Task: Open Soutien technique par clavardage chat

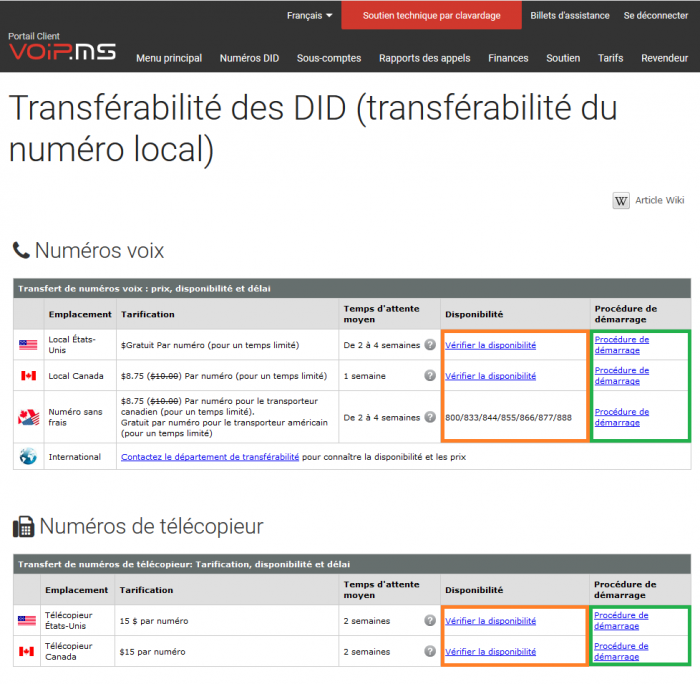Action: pos(431,15)
